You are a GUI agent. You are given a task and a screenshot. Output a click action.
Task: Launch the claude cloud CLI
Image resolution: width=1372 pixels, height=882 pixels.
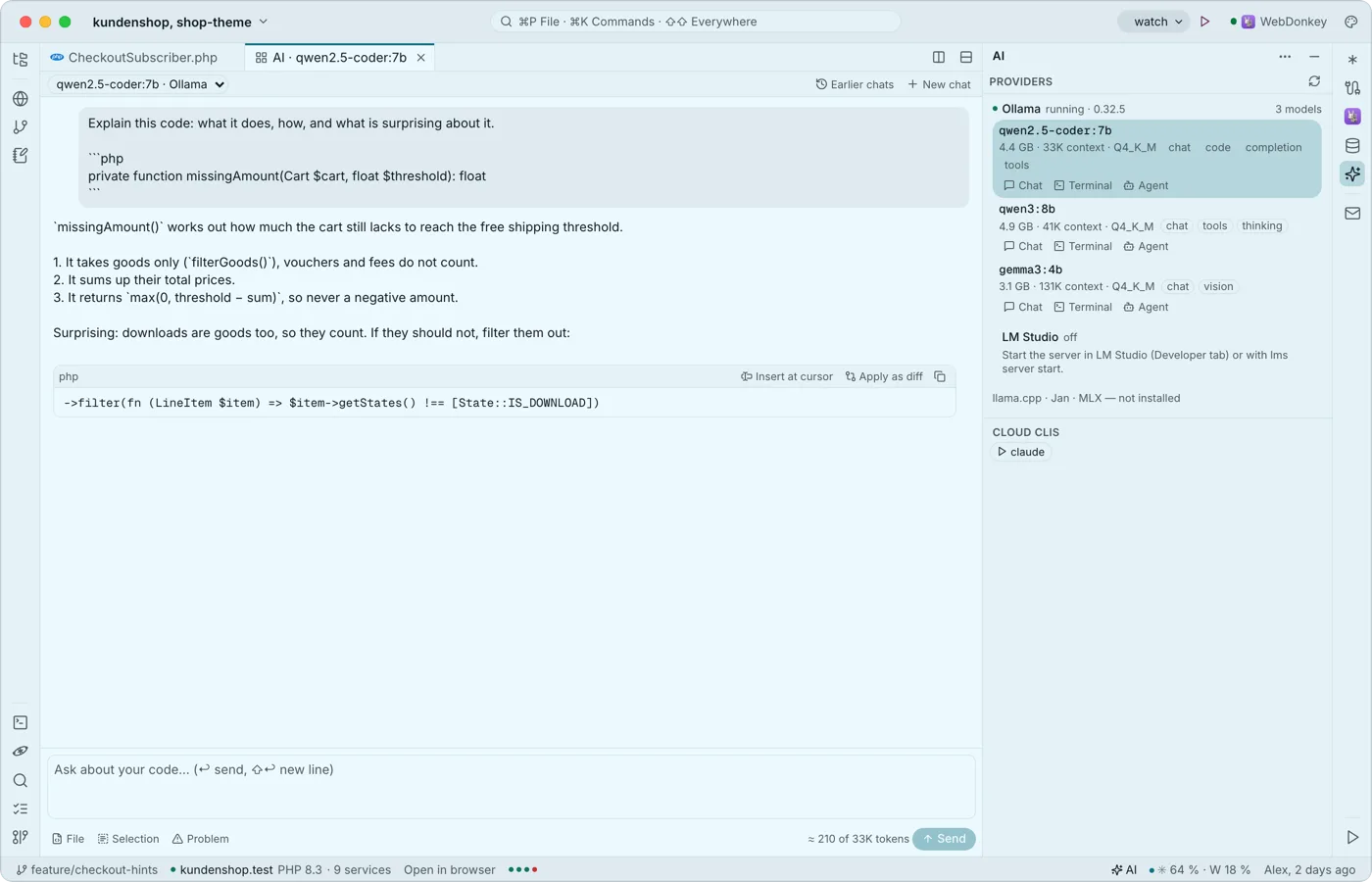pyautogui.click(x=1021, y=452)
